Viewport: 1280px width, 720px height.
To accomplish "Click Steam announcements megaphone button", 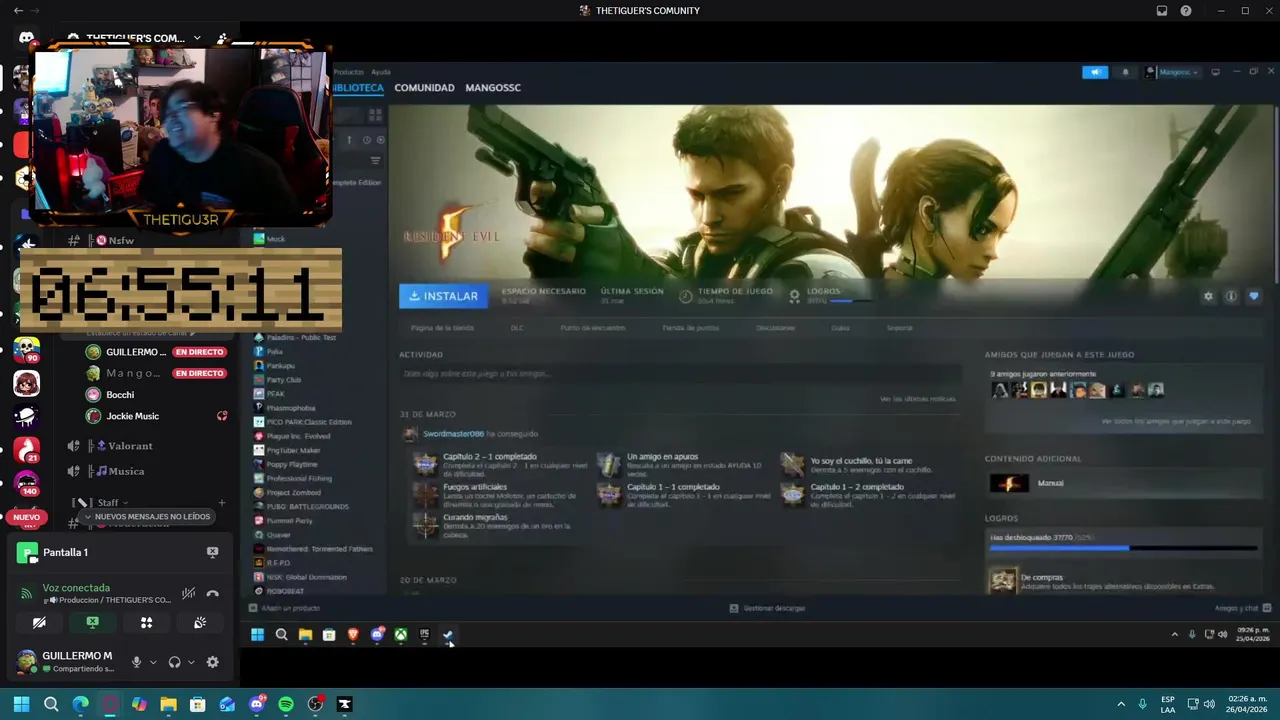I will coord(1095,72).
